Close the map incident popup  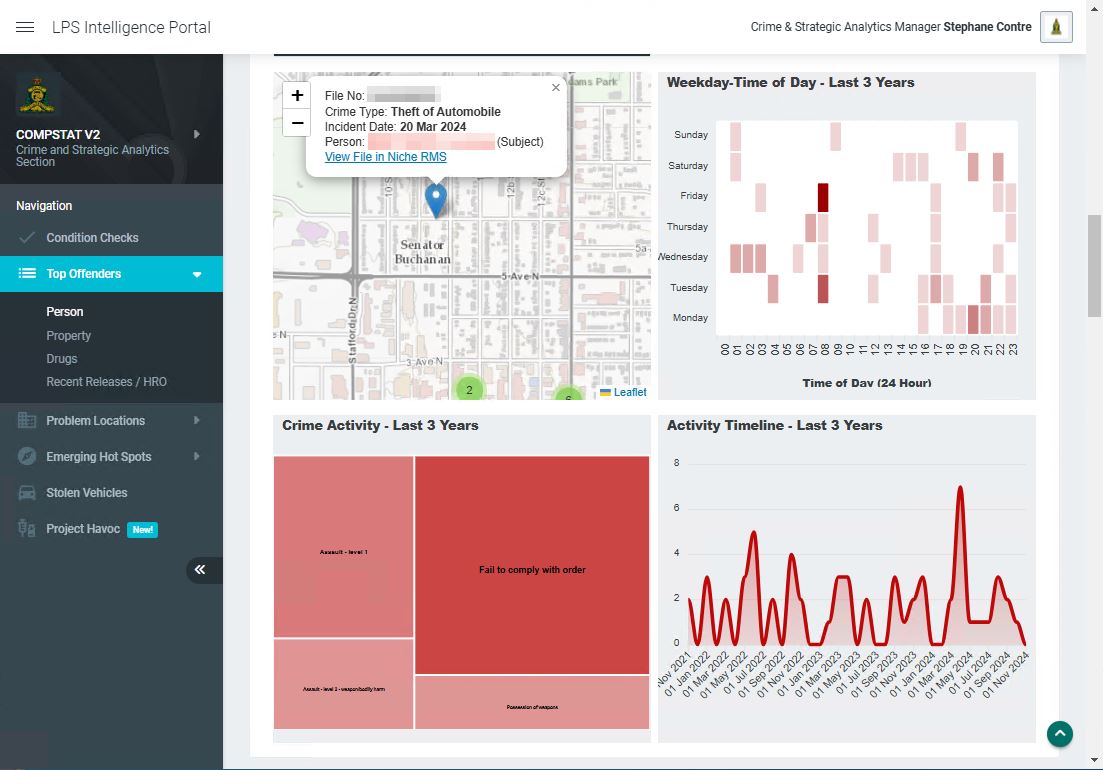[x=556, y=88]
